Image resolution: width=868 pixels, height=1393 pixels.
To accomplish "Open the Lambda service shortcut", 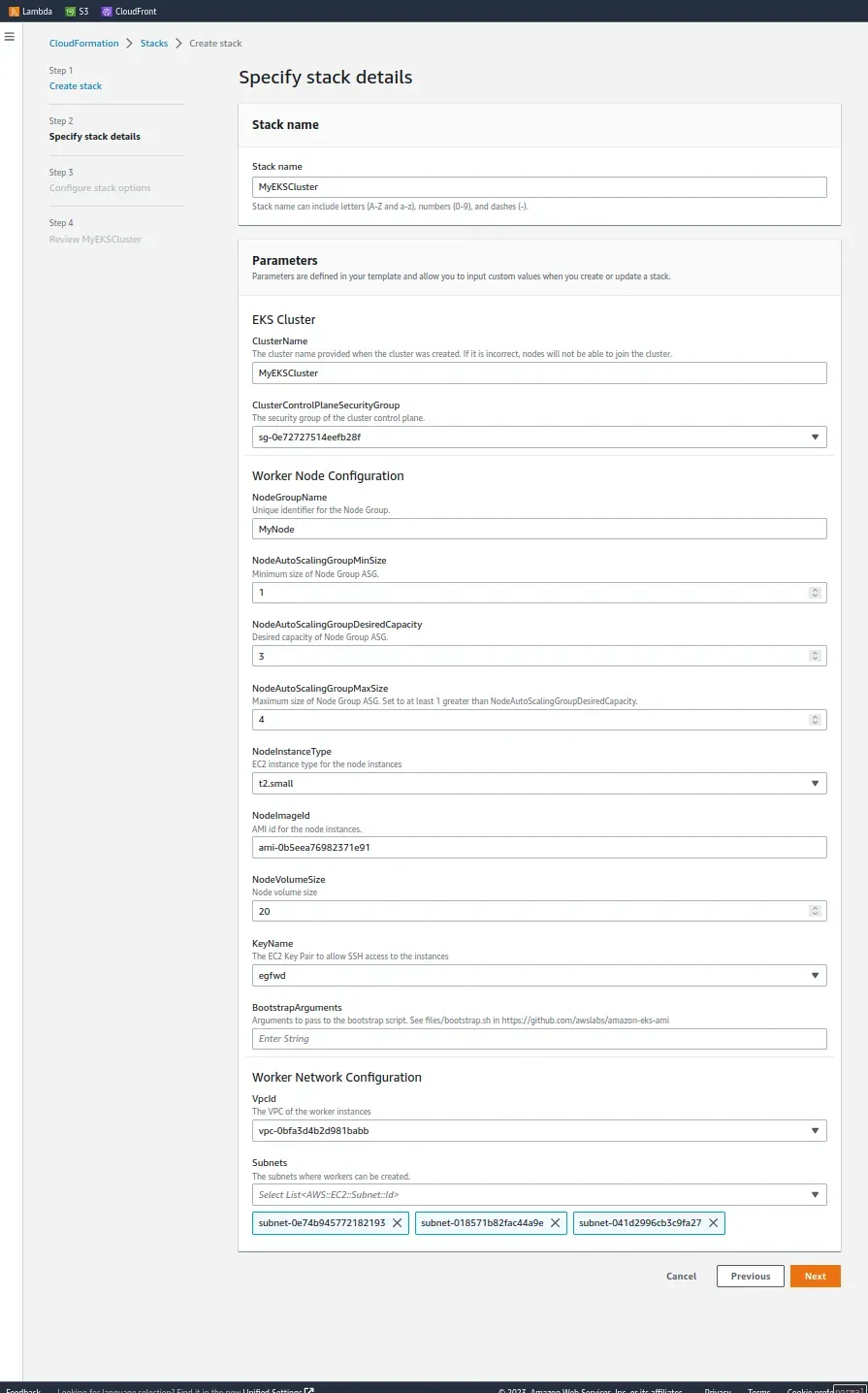I will pyautogui.click(x=31, y=12).
